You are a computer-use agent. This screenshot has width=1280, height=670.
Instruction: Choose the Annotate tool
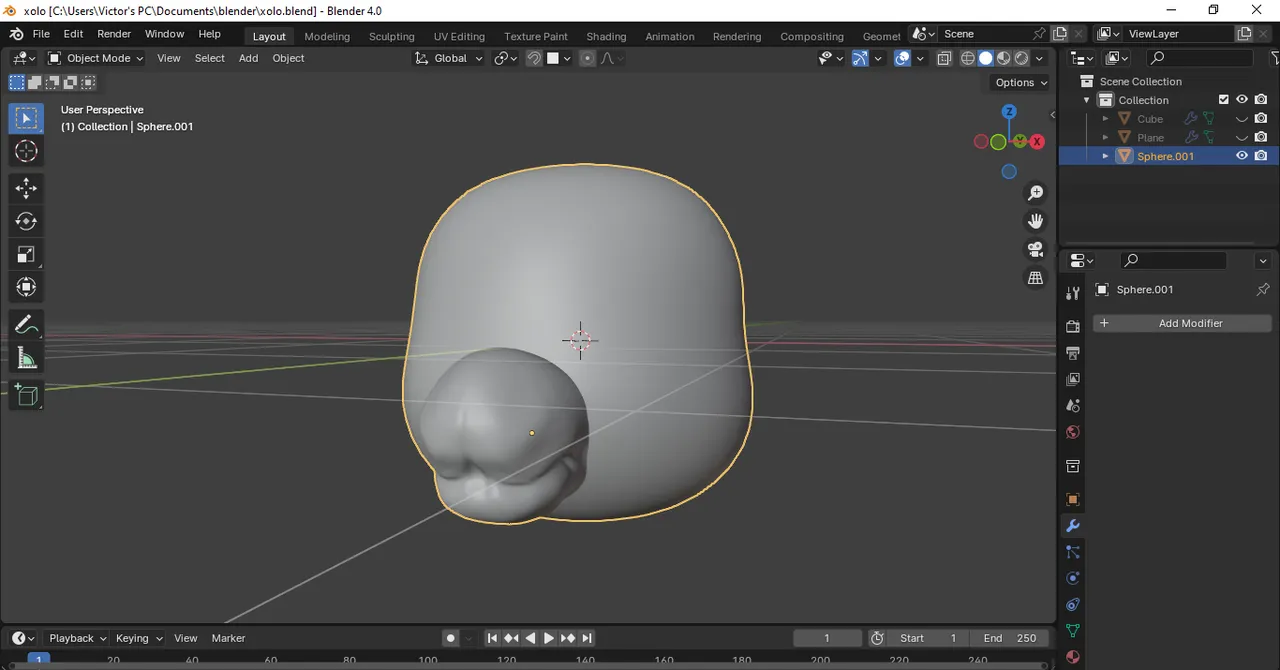click(x=26, y=325)
